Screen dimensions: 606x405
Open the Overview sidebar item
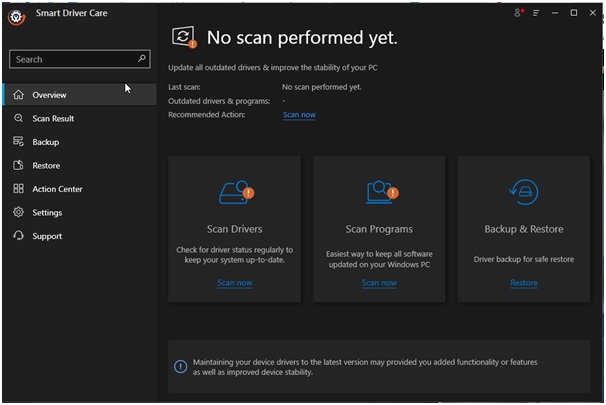click(x=49, y=95)
